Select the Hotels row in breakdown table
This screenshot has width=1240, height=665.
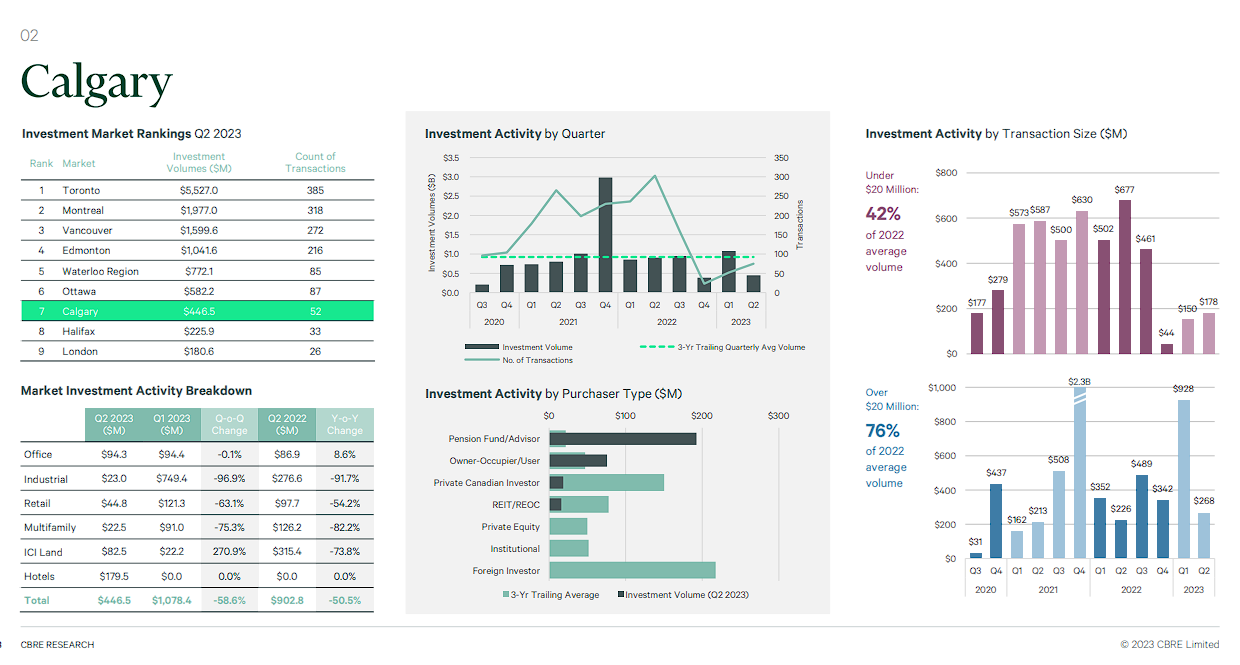click(197, 576)
